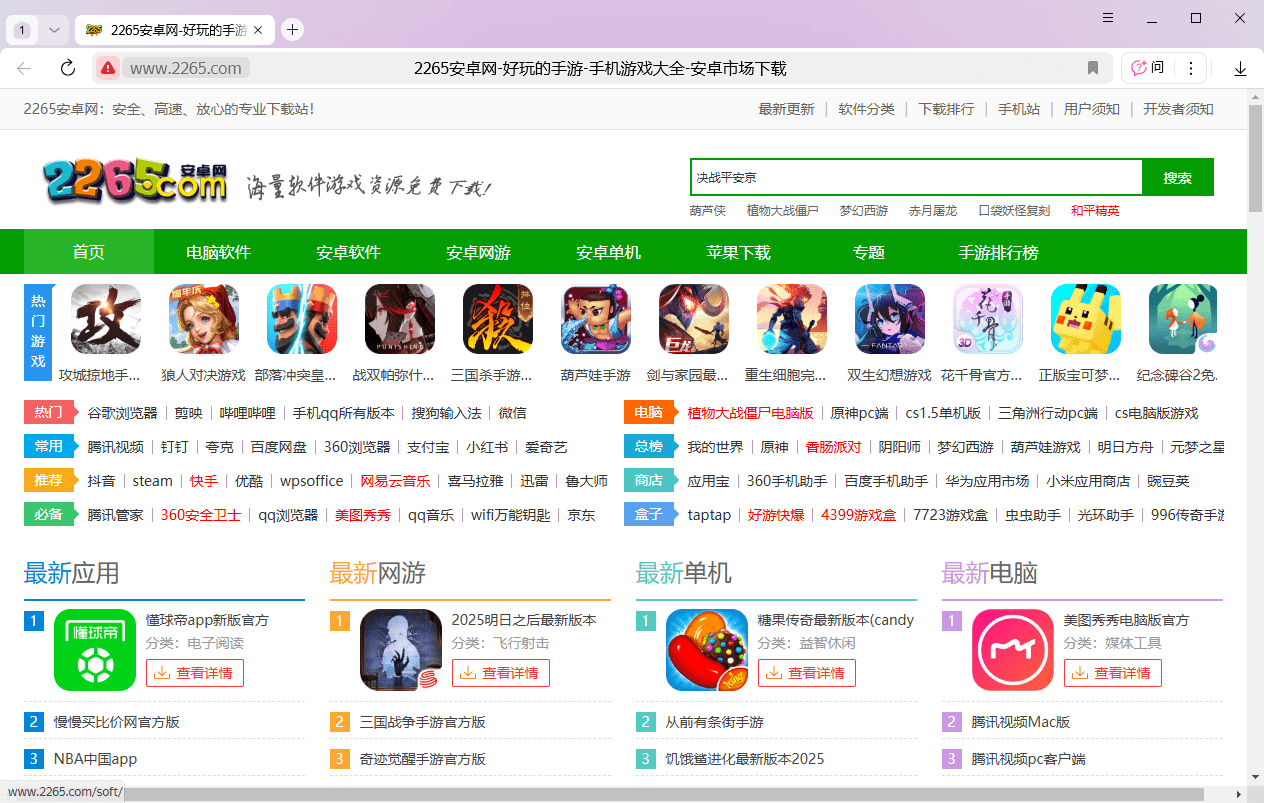
Task: Bookmark this page via the star icon
Action: [x=1093, y=68]
